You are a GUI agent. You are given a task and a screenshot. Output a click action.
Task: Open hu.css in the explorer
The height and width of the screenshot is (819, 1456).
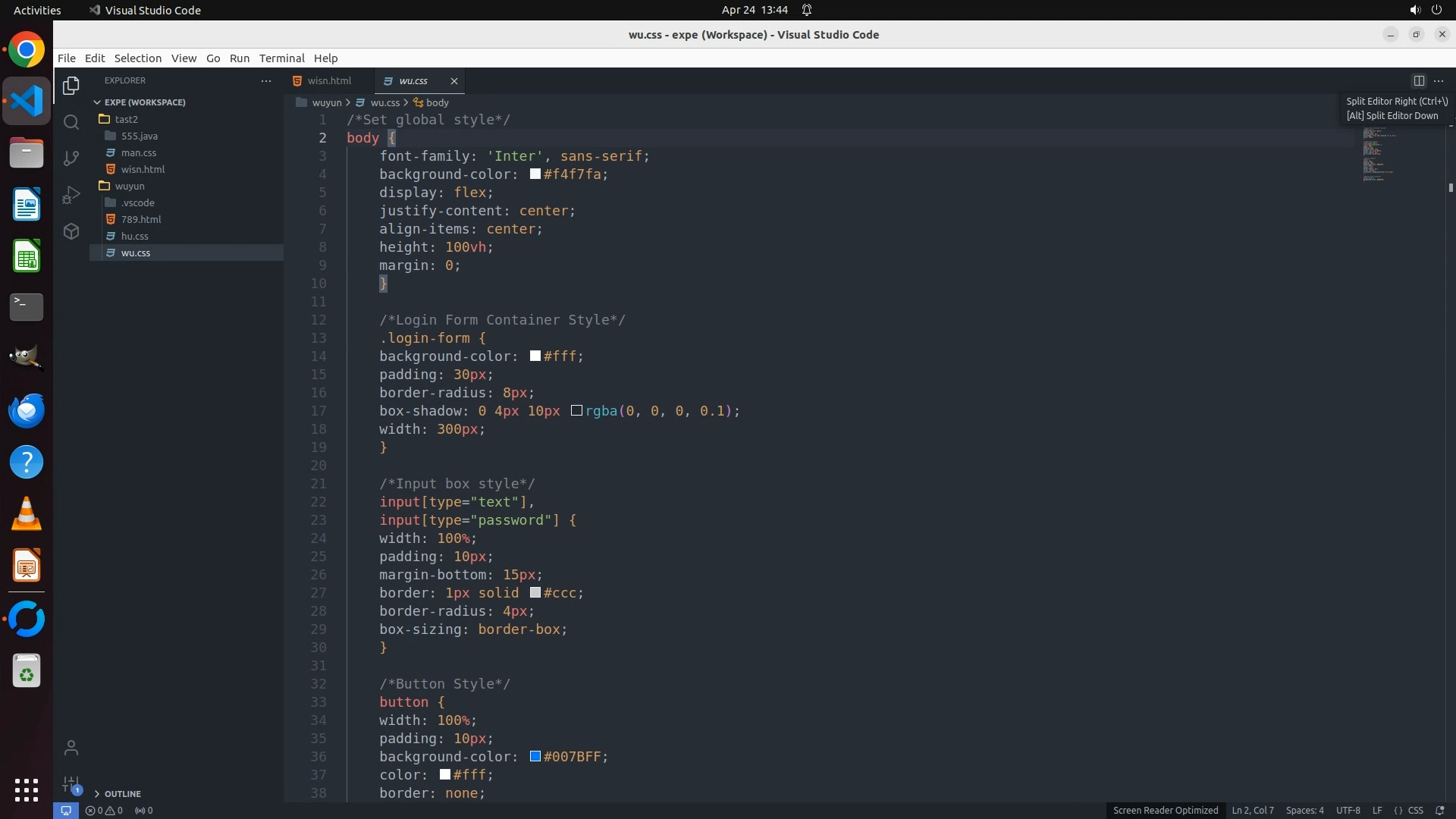click(135, 236)
